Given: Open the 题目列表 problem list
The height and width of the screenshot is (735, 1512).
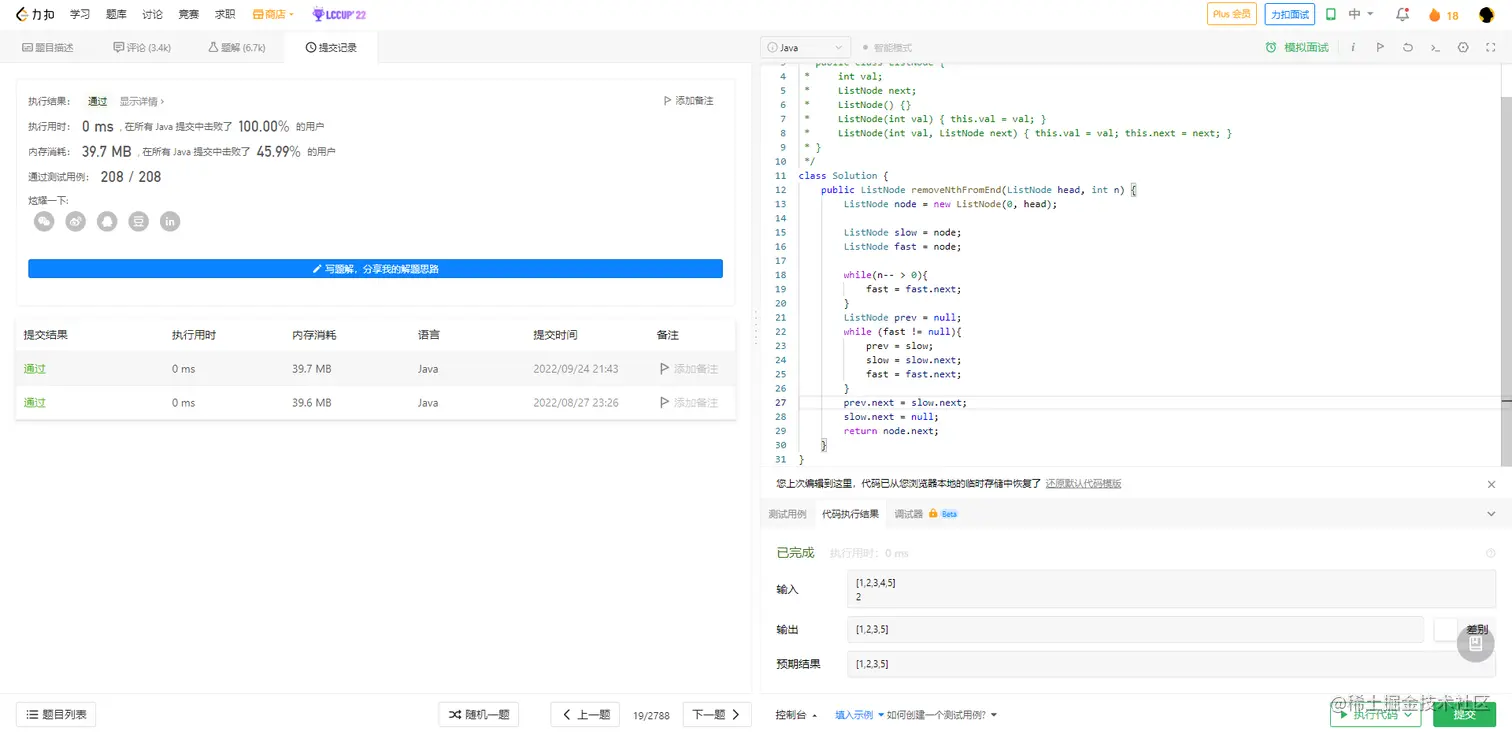Looking at the screenshot, I should tap(56, 715).
